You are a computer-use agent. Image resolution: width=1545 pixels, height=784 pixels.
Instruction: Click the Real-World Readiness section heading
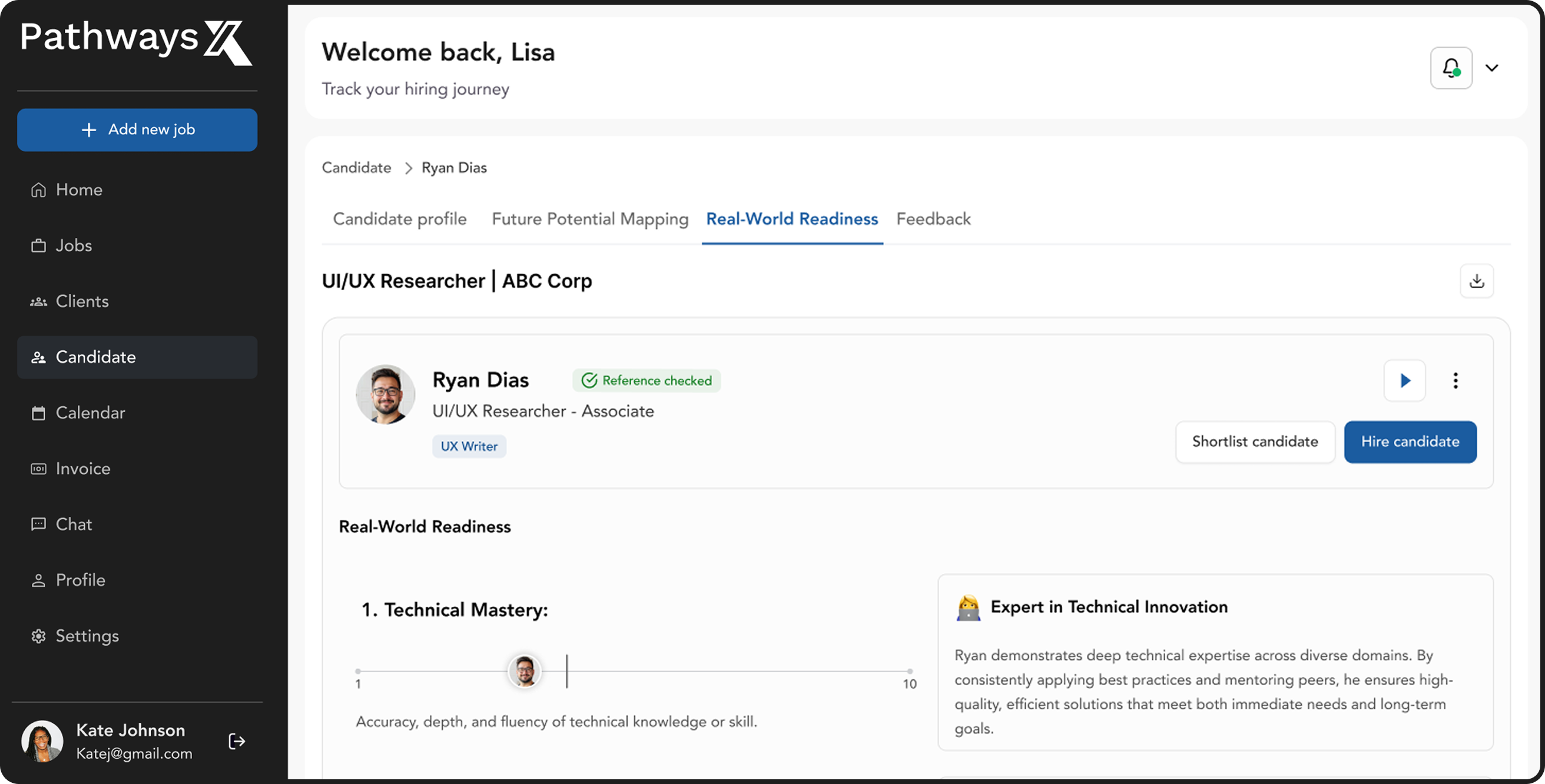425,527
